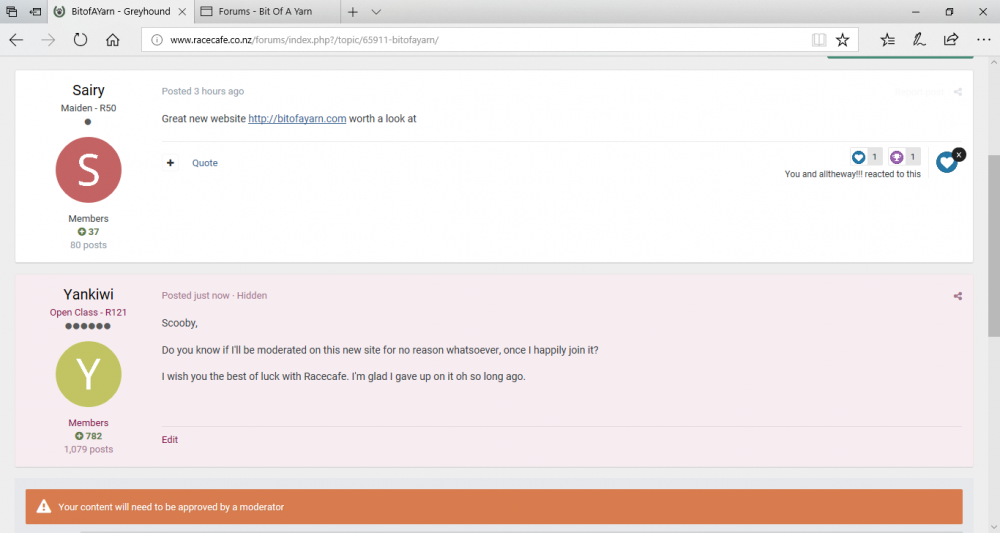
Task: Show the set-aside tabs panel
Action: tap(11, 12)
